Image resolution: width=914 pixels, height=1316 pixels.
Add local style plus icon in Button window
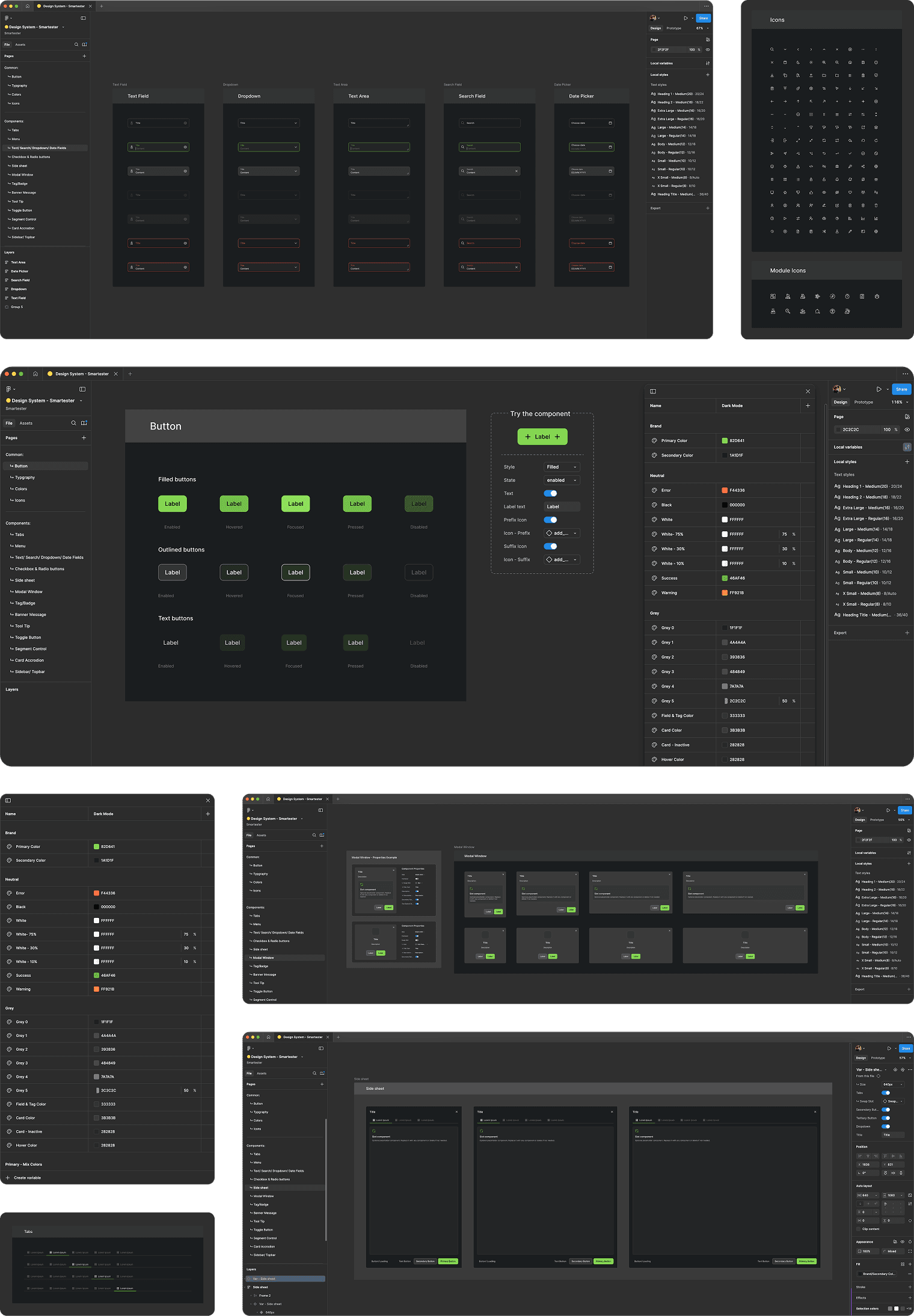pyautogui.click(x=907, y=462)
